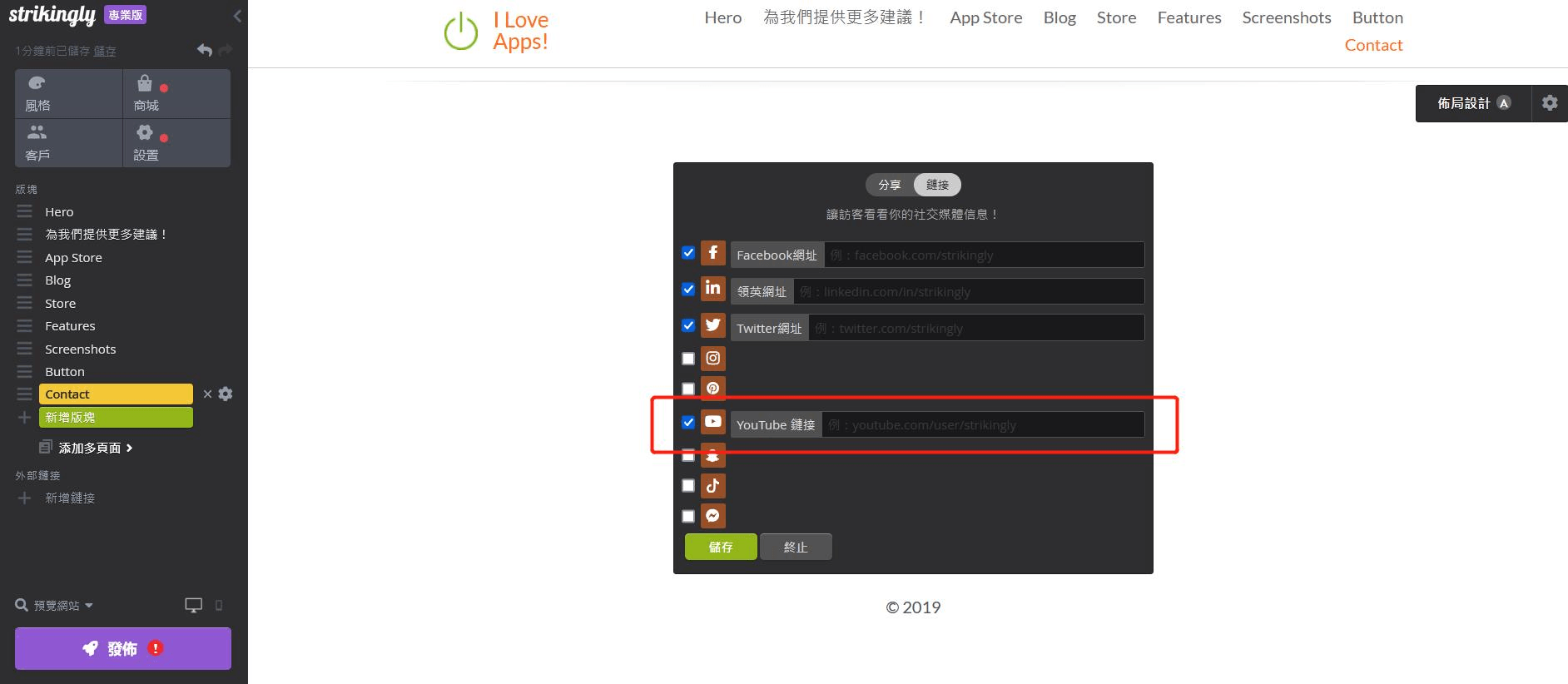Select the highlighted Contact sidebar section
The image size is (1568, 684).
click(116, 394)
